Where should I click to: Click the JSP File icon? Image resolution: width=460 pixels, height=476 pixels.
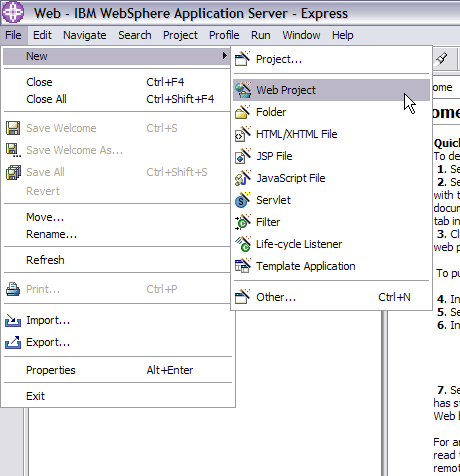pyautogui.click(x=242, y=156)
